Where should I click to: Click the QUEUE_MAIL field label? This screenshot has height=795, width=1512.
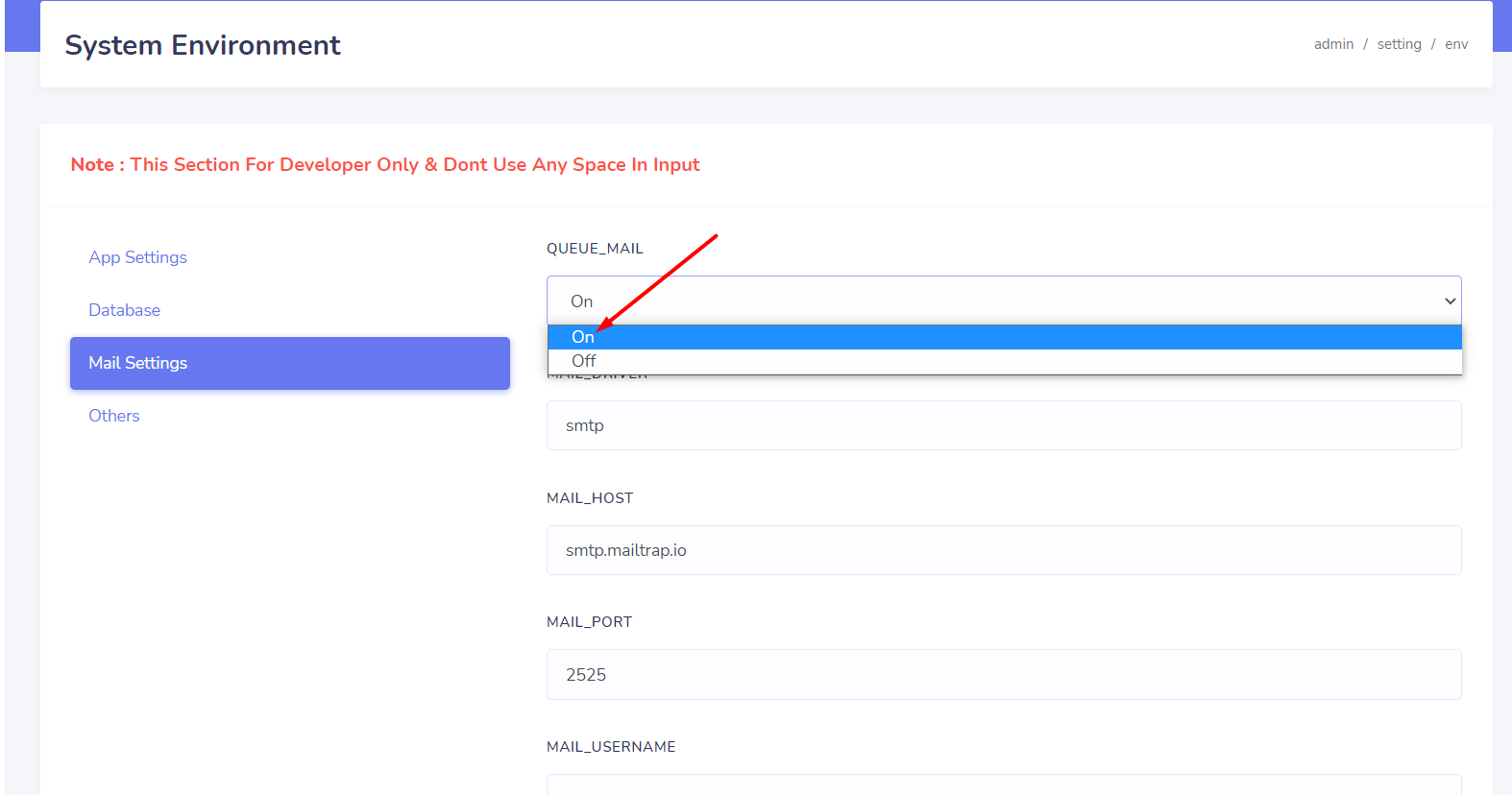(x=595, y=249)
